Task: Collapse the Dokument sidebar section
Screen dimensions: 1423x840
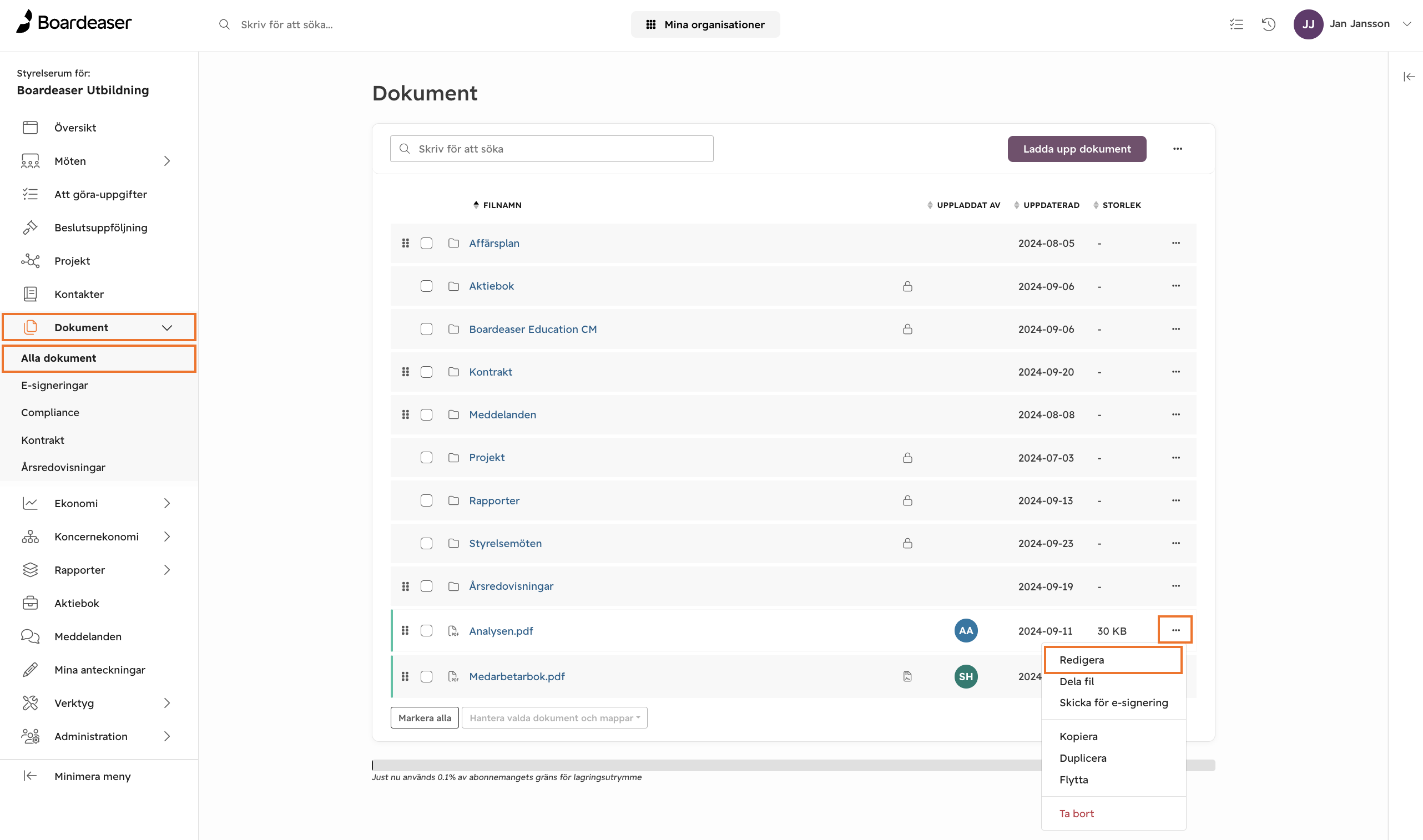Action: tap(167, 328)
